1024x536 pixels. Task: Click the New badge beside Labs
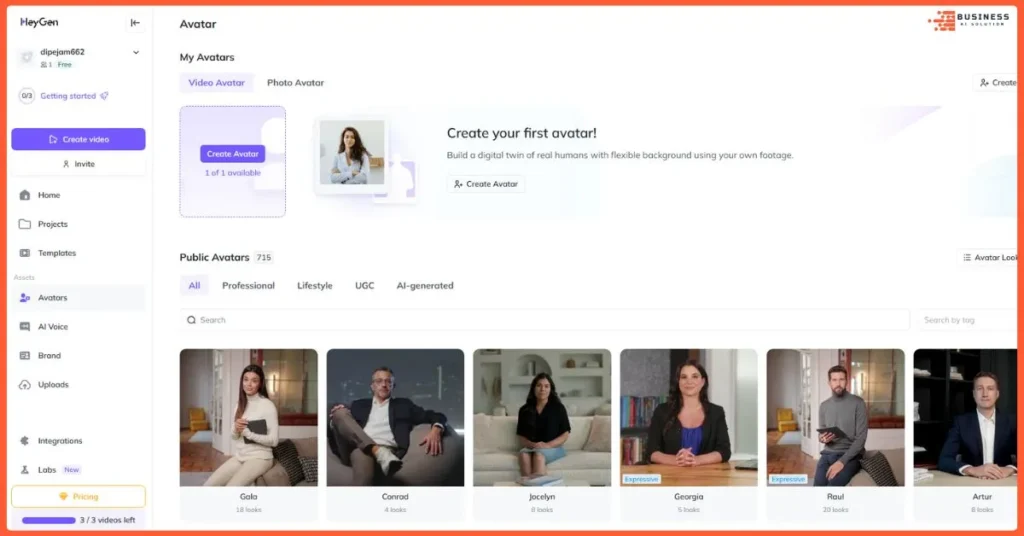point(72,469)
